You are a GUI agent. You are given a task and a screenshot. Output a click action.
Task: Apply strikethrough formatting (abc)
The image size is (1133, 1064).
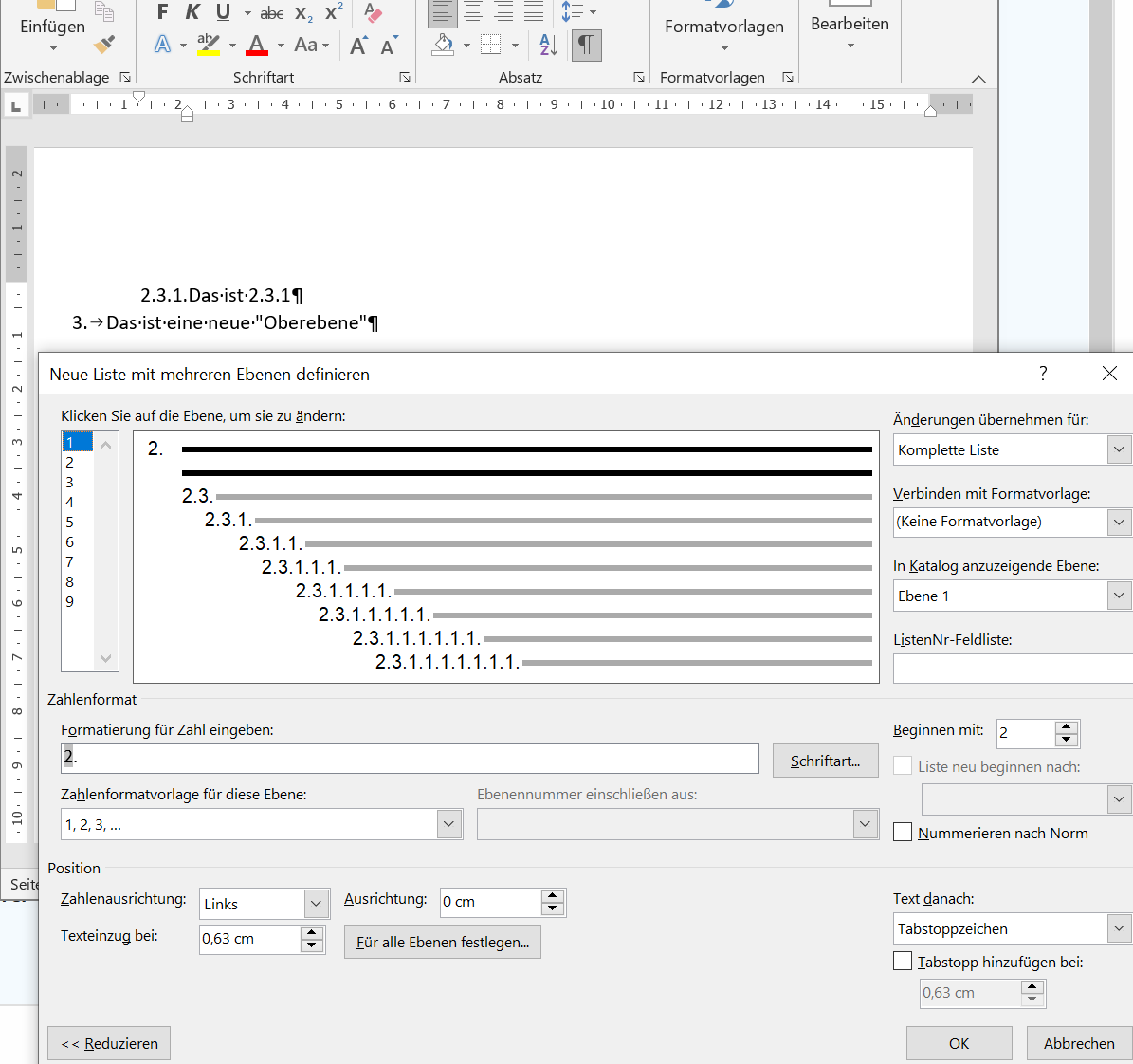pyautogui.click(x=272, y=13)
